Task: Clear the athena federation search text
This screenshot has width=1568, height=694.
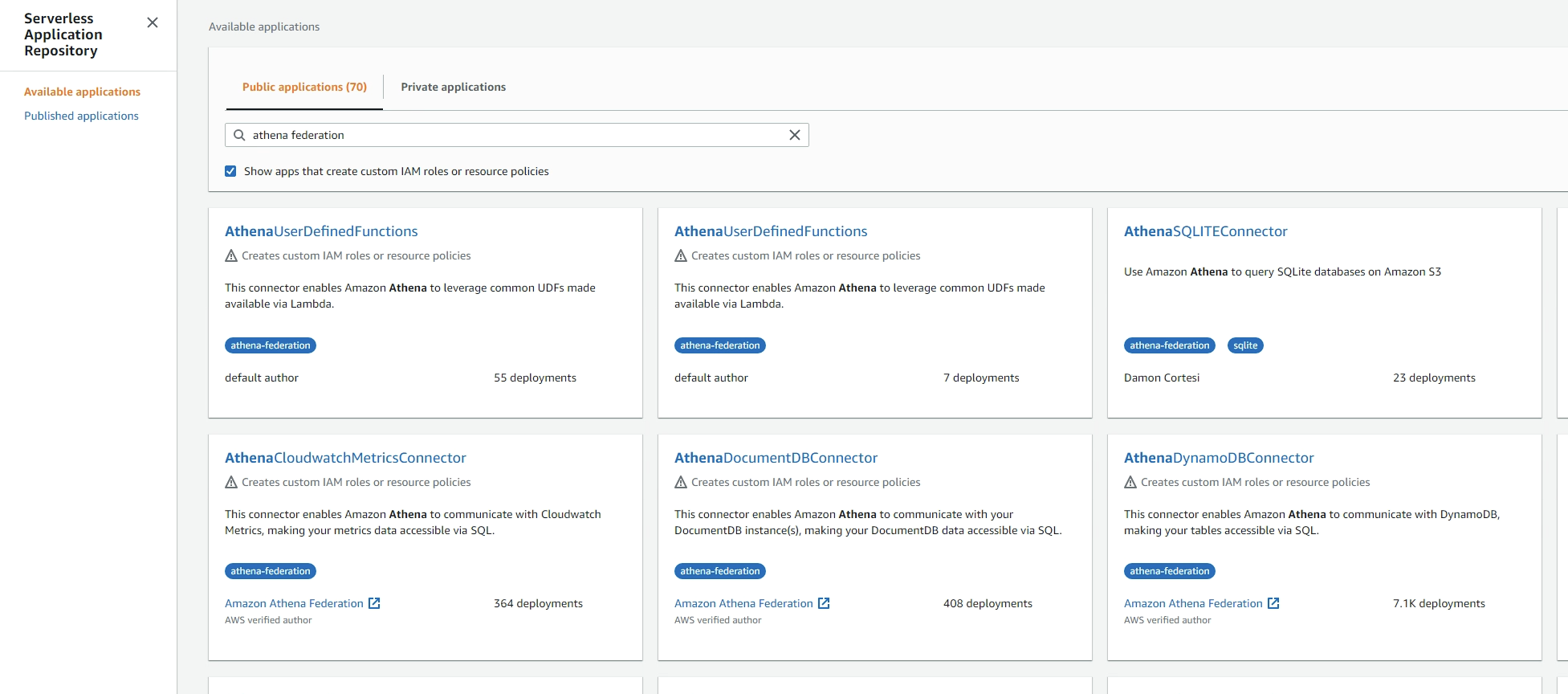Action: point(795,135)
